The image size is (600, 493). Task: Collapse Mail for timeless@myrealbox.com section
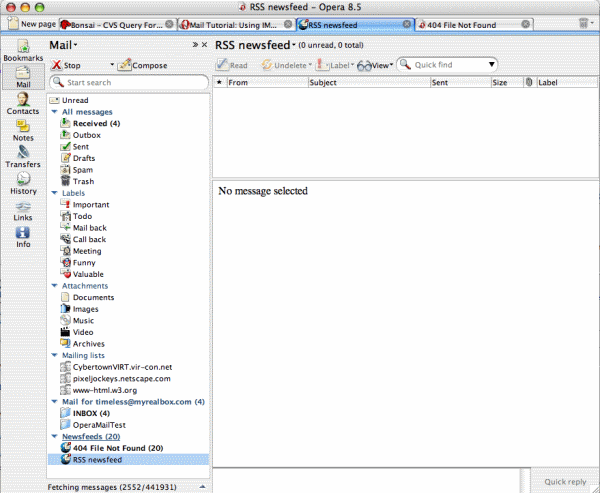[54, 402]
